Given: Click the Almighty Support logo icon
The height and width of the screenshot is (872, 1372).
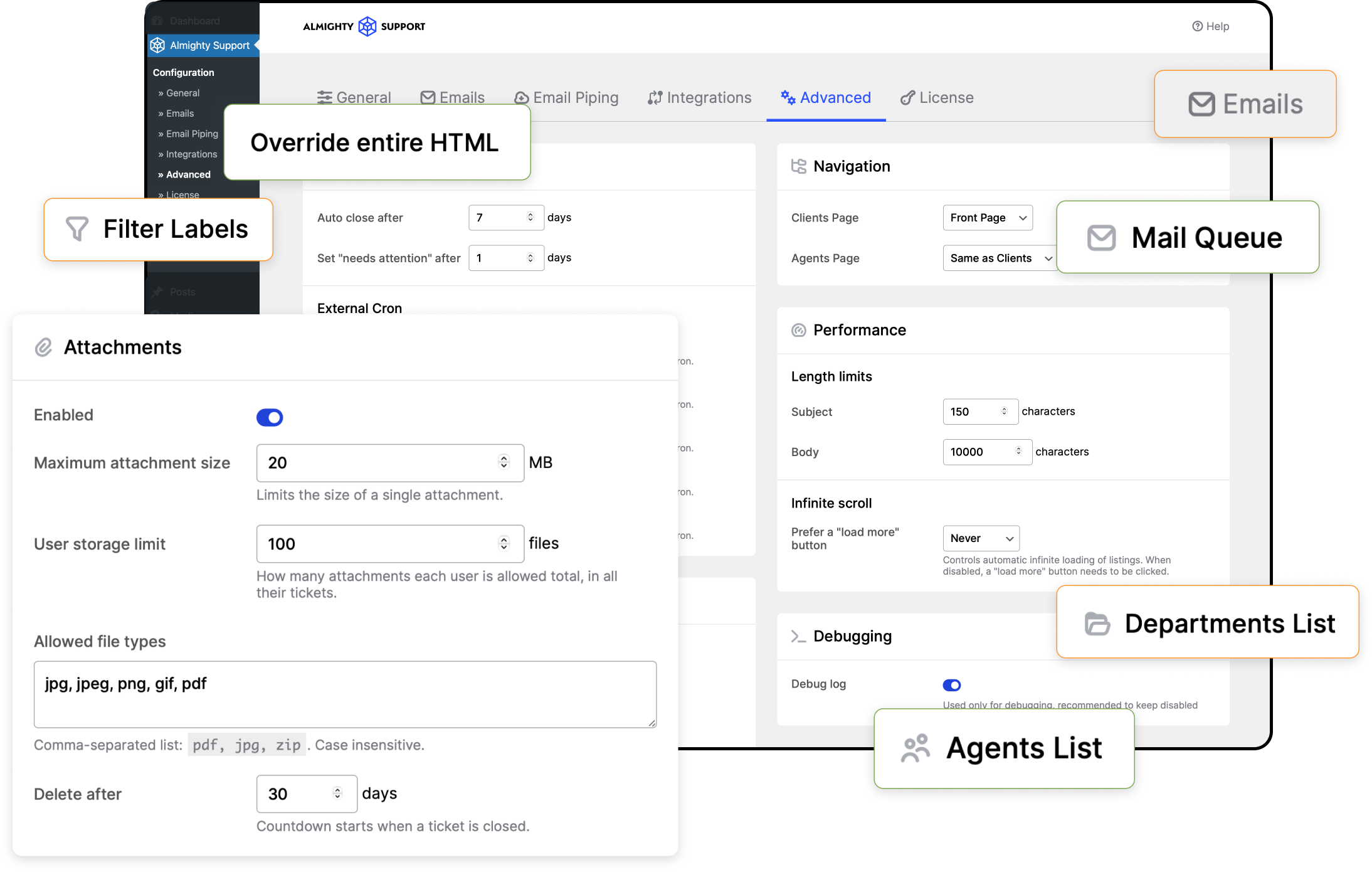Looking at the screenshot, I should [x=367, y=26].
